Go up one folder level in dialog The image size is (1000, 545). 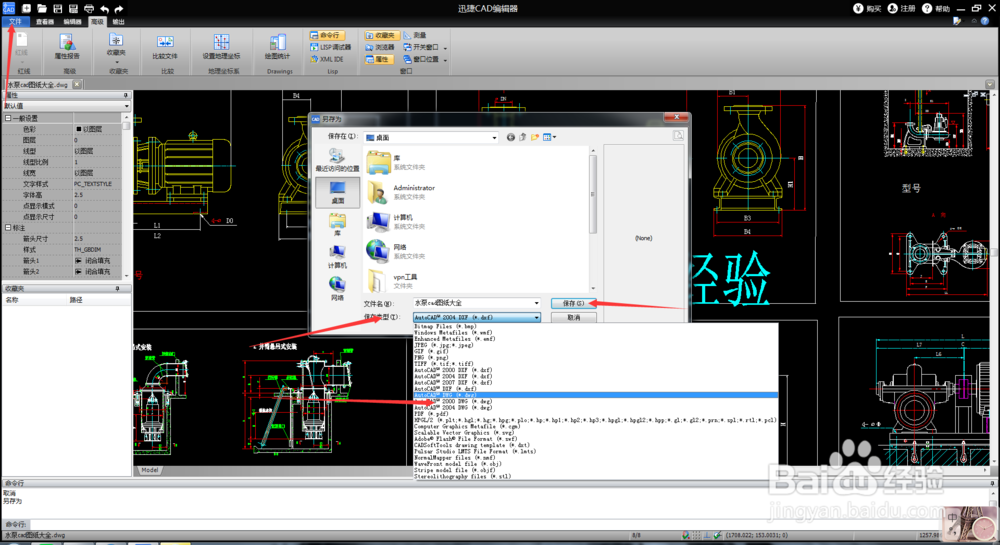[522, 137]
